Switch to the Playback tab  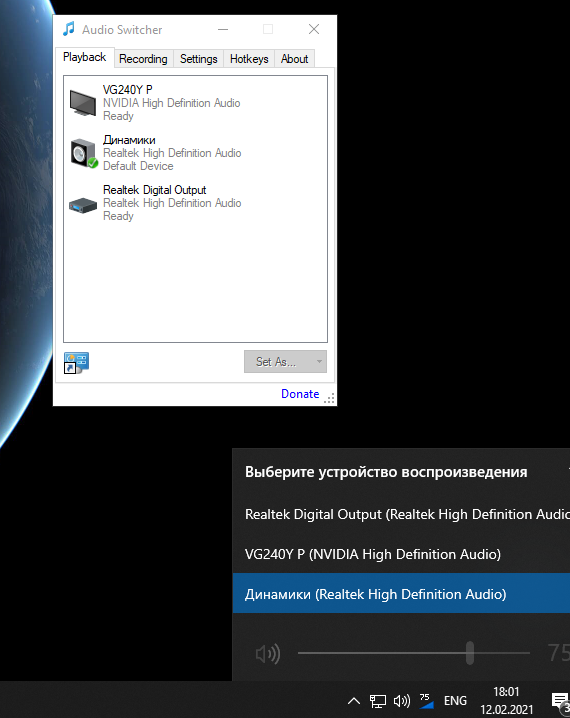pos(84,57)
